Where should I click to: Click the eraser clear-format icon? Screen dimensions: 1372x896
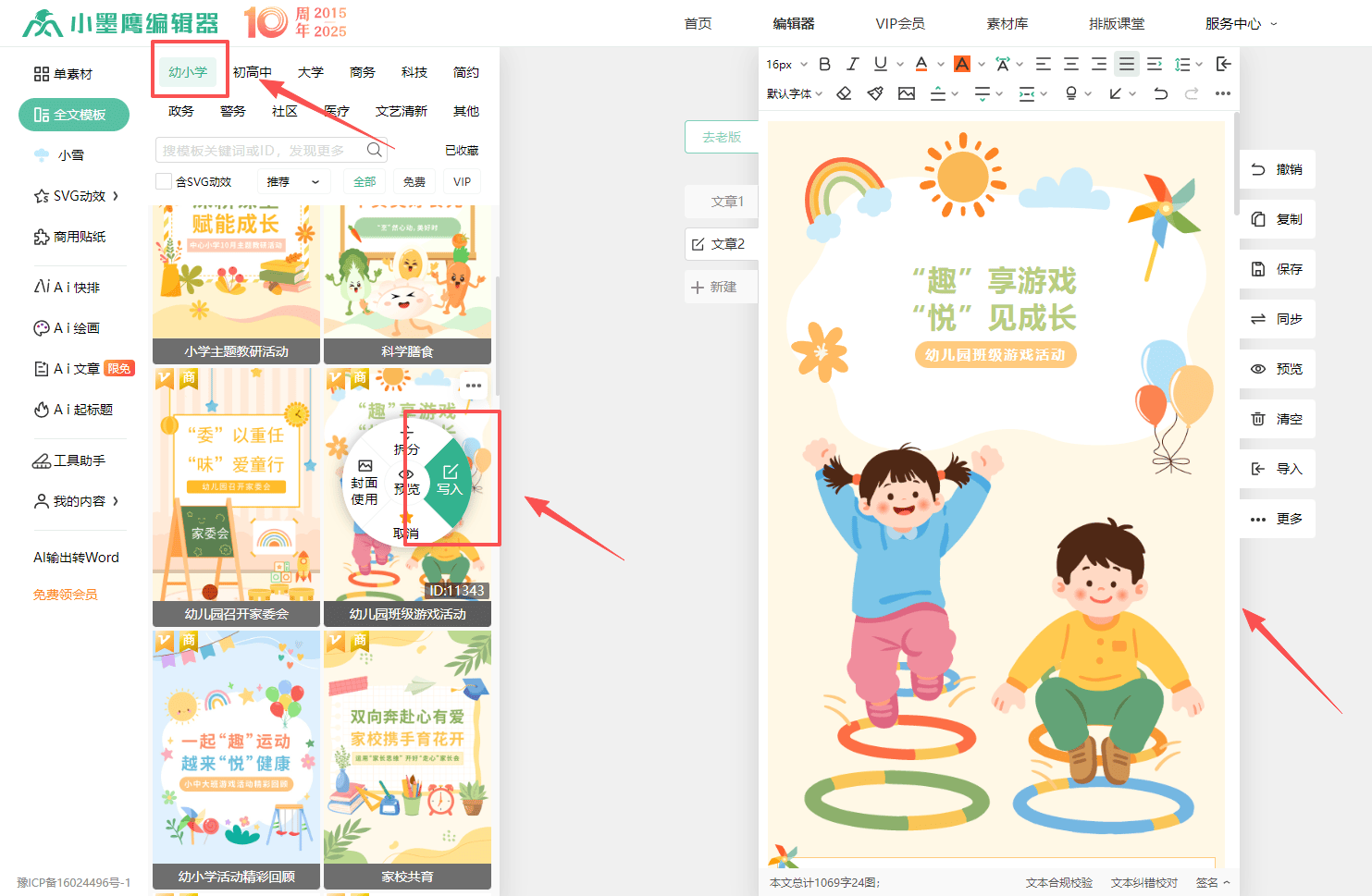(844, 93)
